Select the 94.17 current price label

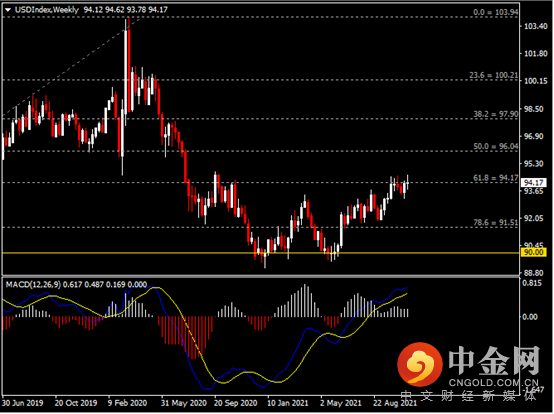pos(533,183)
